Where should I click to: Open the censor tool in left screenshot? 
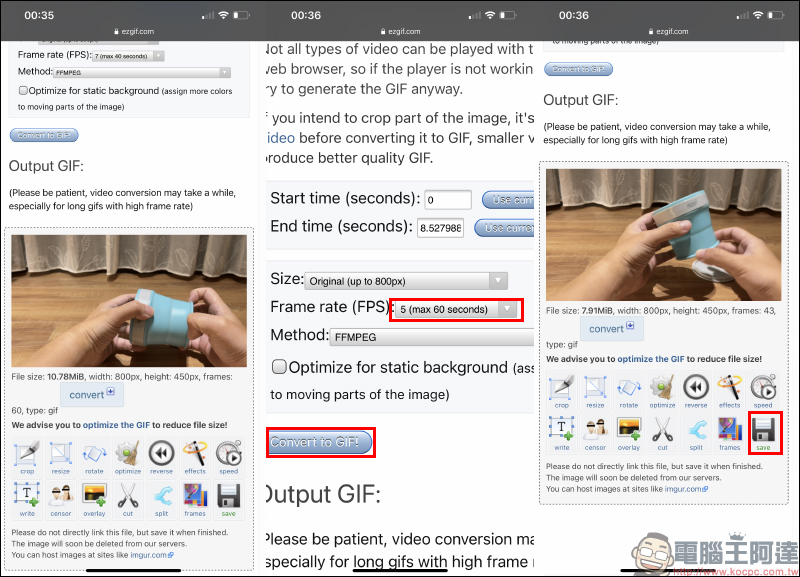61,499
